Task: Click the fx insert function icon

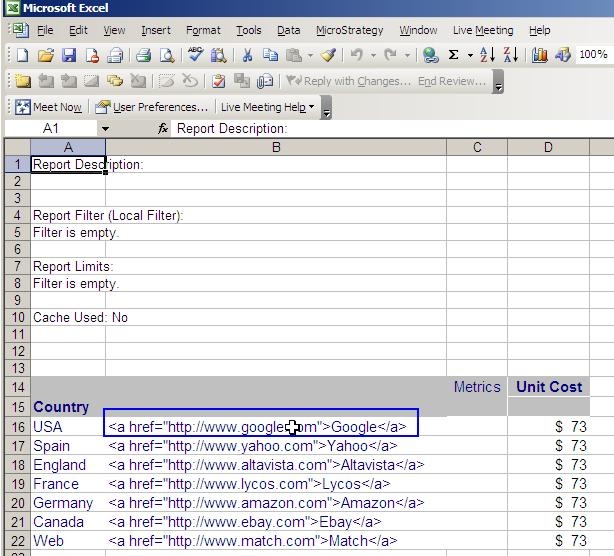Action: (164, 129)
